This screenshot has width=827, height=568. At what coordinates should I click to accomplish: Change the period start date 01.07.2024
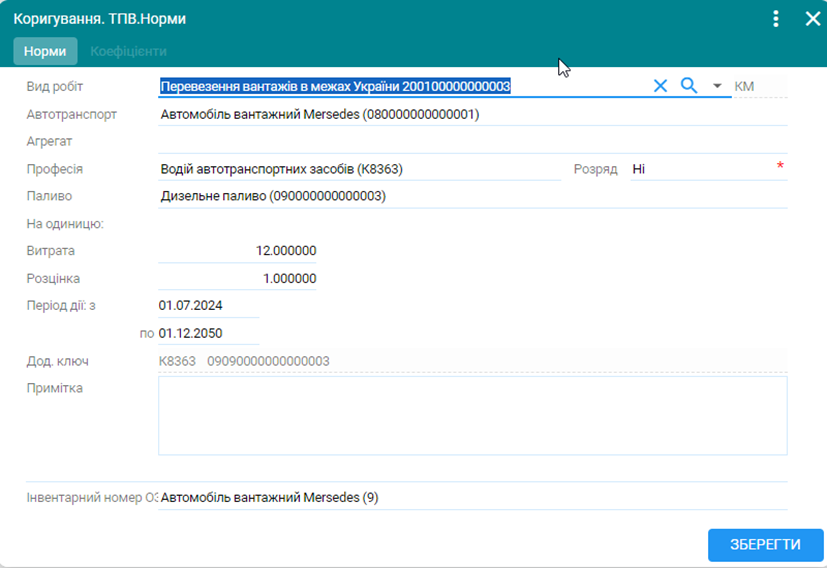pos(208,305)
